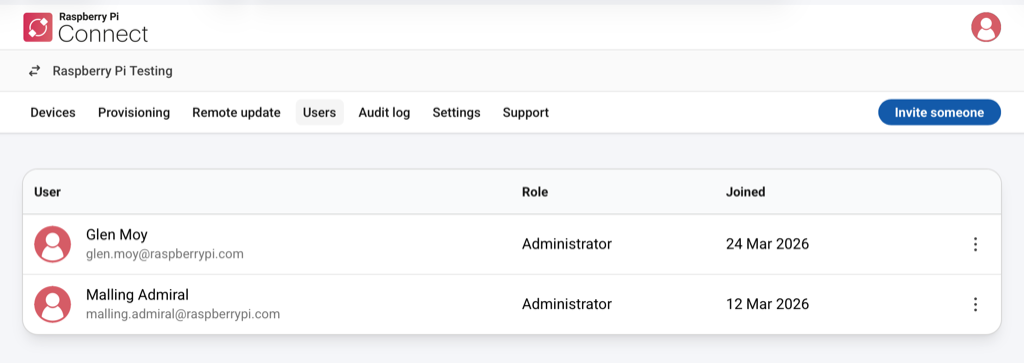The height and width of the screenshot is (363, 1024).
Task: Switch to the Settings tab
Action: pos(456,112)
